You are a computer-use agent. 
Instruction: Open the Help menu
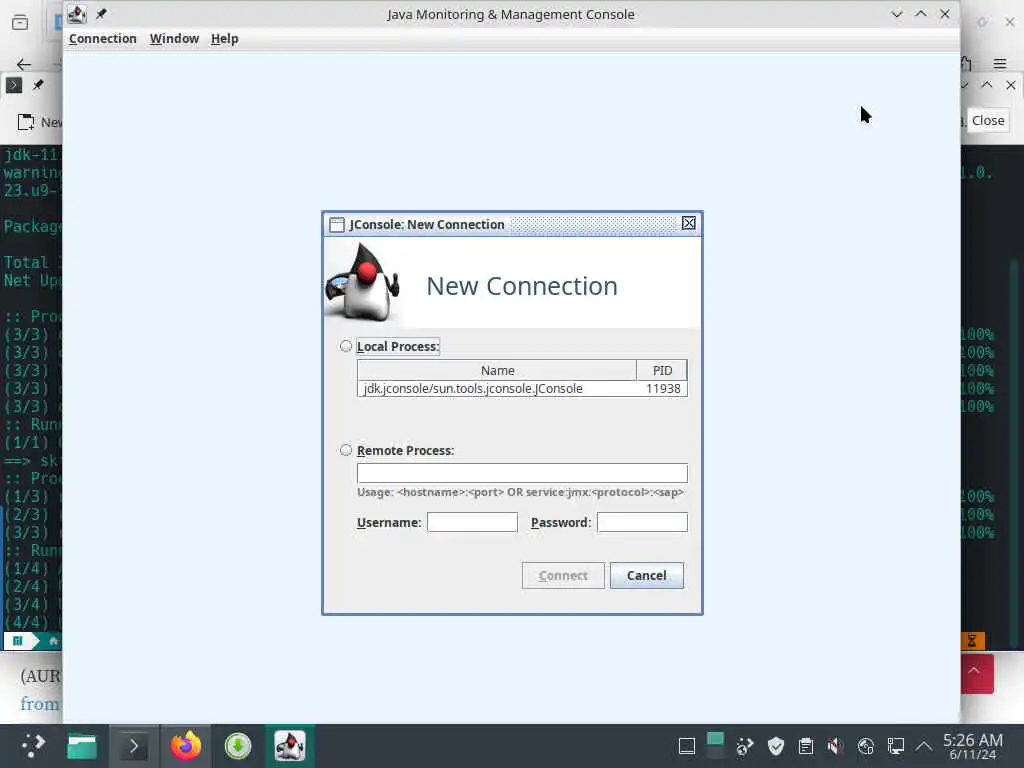click(x=224, y=39)
